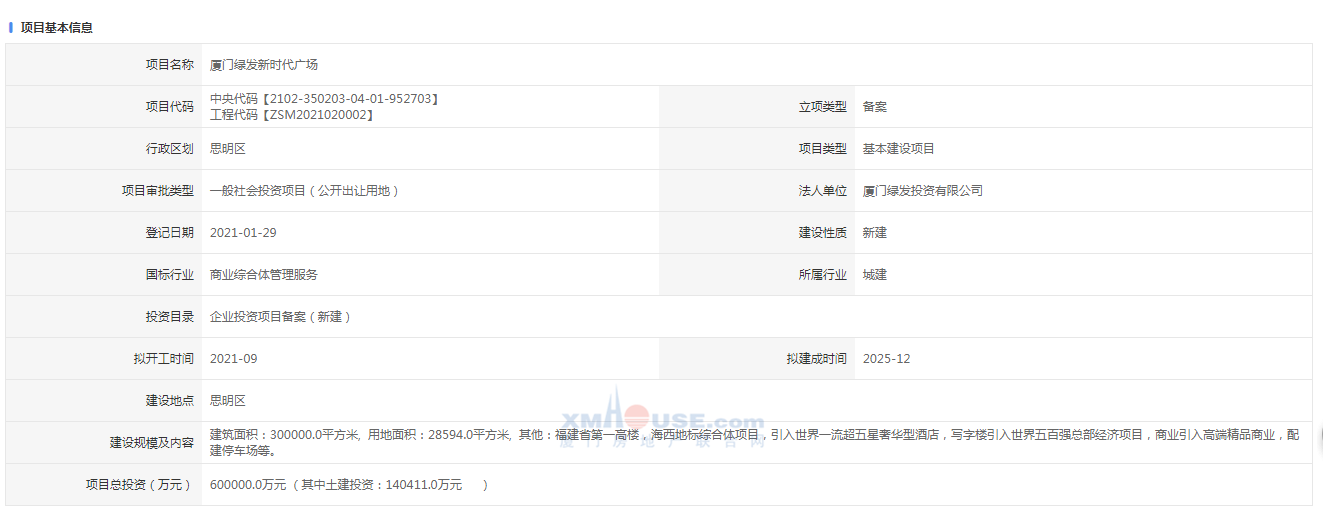Image resolution: width=1323 pixels, height=517 pixels.
Task: Click company name 厦门绿发投资有限公司
Action: click(x=923, y=190)
